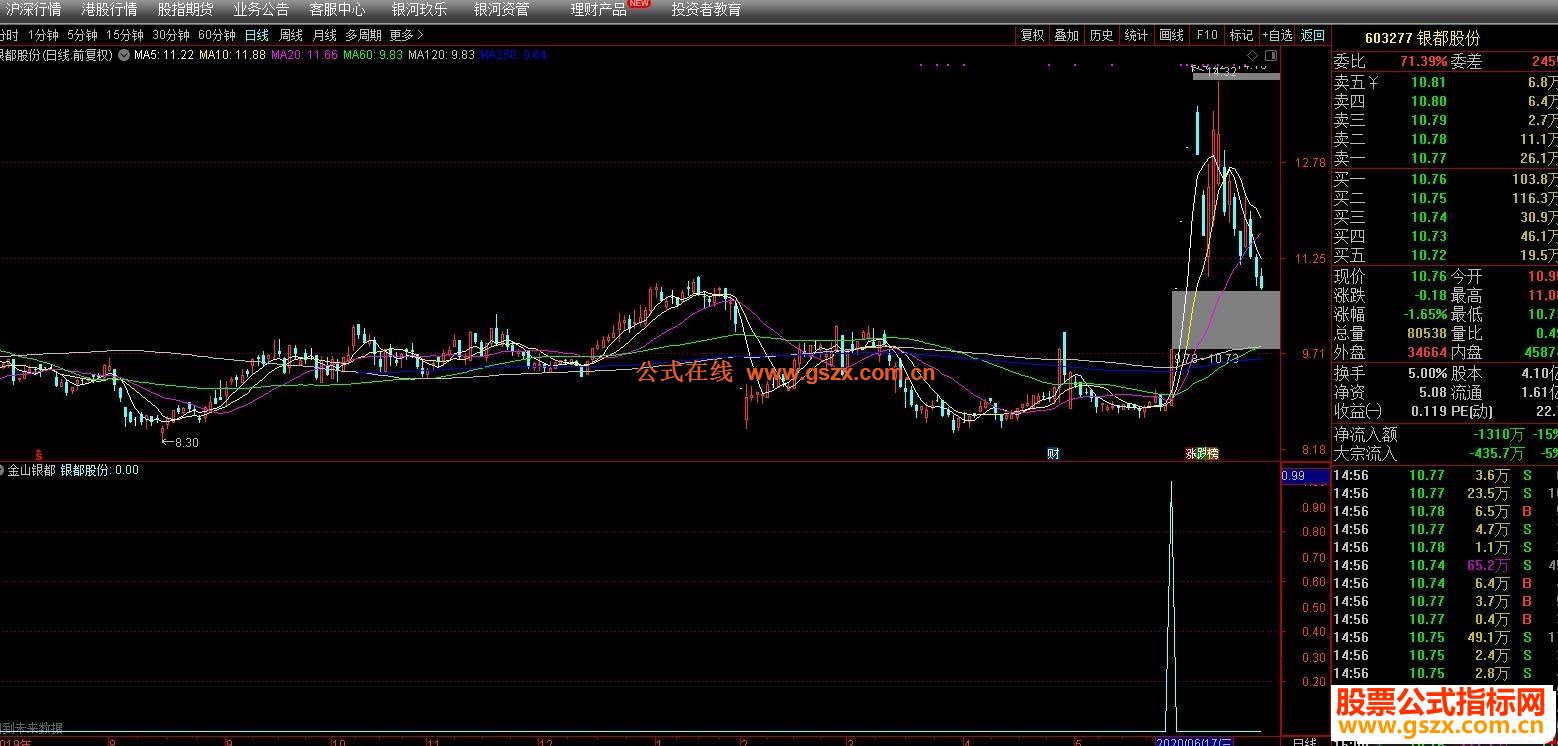1558x746 pixels.
Task: Open the 统计 statistics button
Action: click(1137, 35)
